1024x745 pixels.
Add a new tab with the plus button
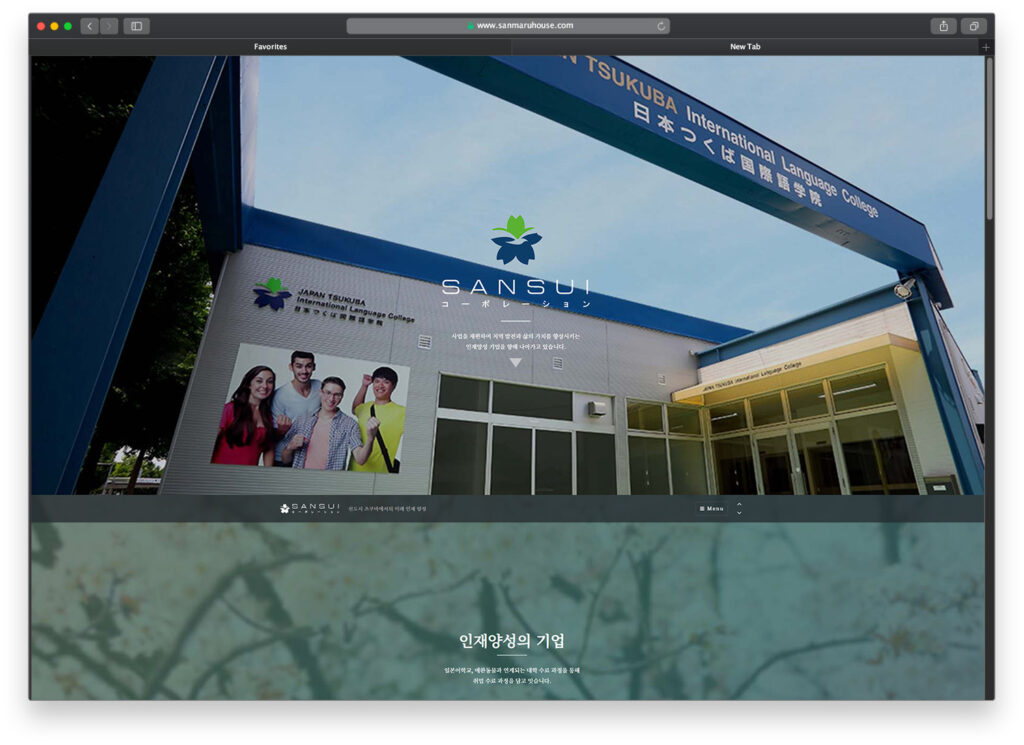tap(986, 47)
